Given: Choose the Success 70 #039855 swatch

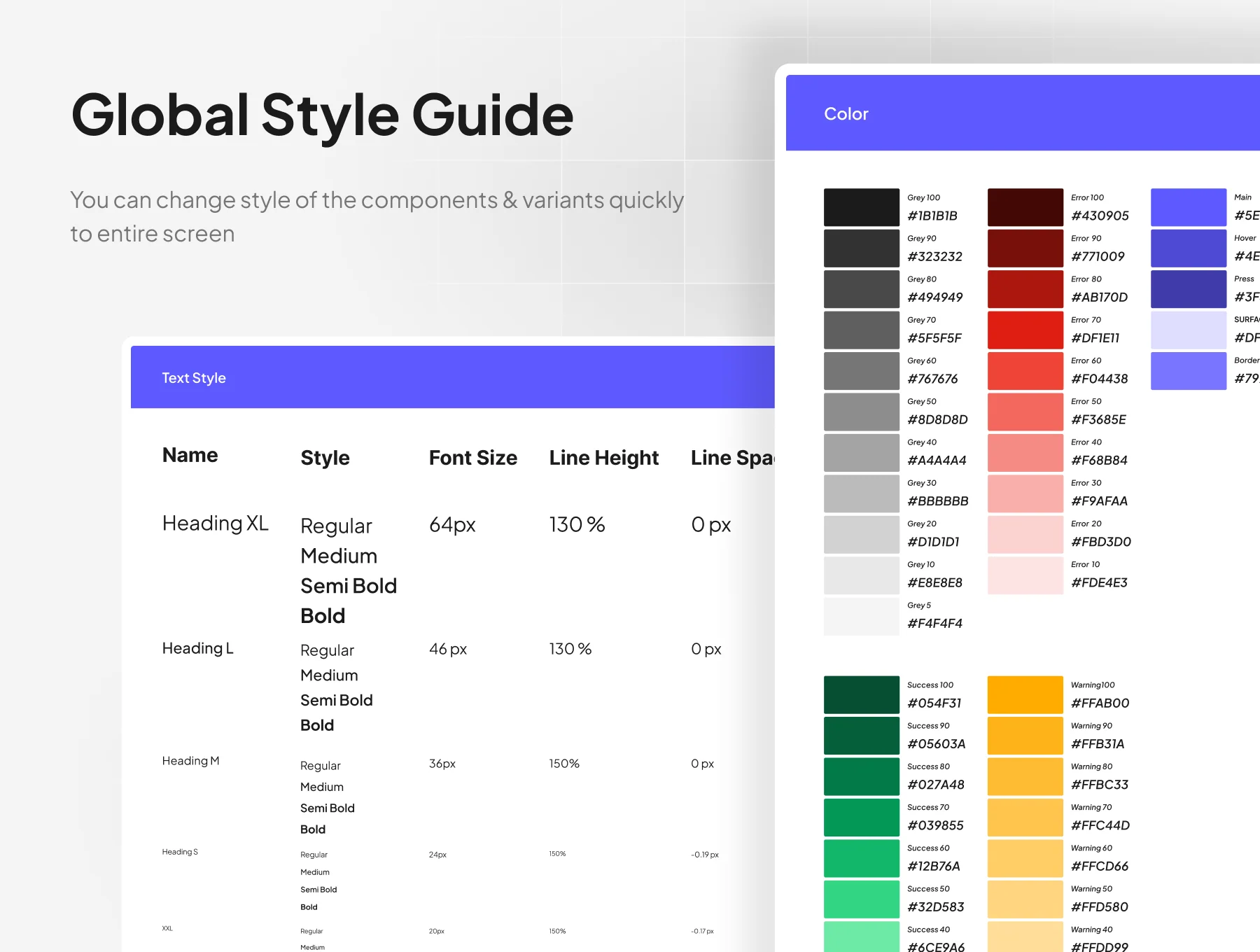Looking at the screenshot, I should point(861,817).
